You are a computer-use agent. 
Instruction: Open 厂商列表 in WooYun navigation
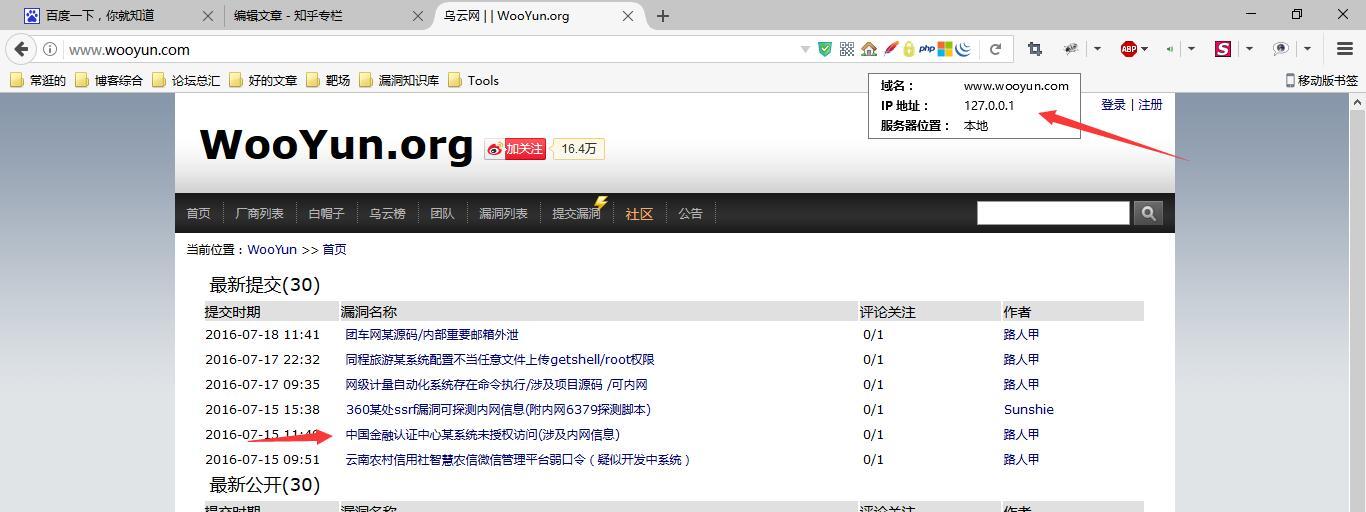coord(259,213)
